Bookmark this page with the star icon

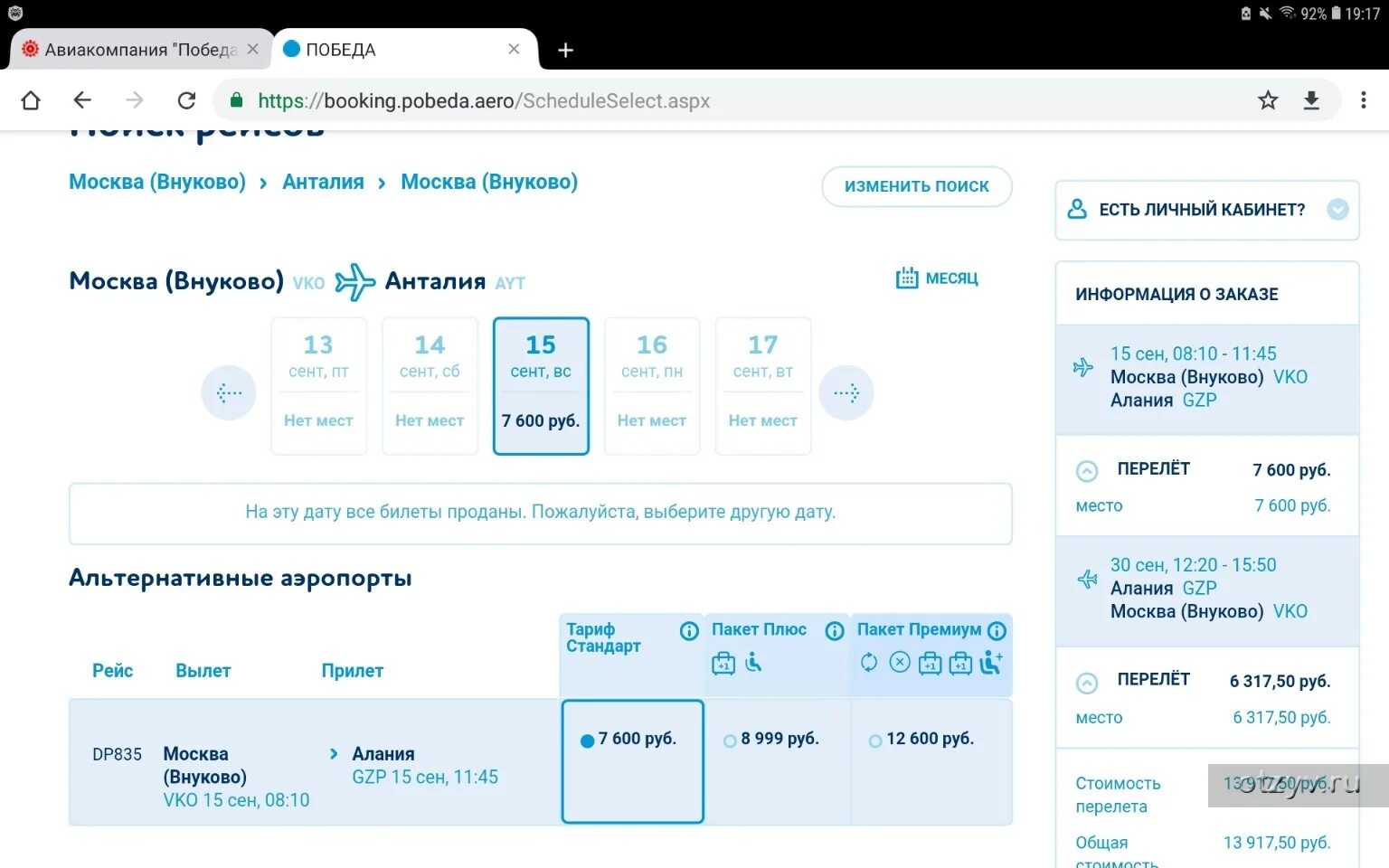(1268, 100)
